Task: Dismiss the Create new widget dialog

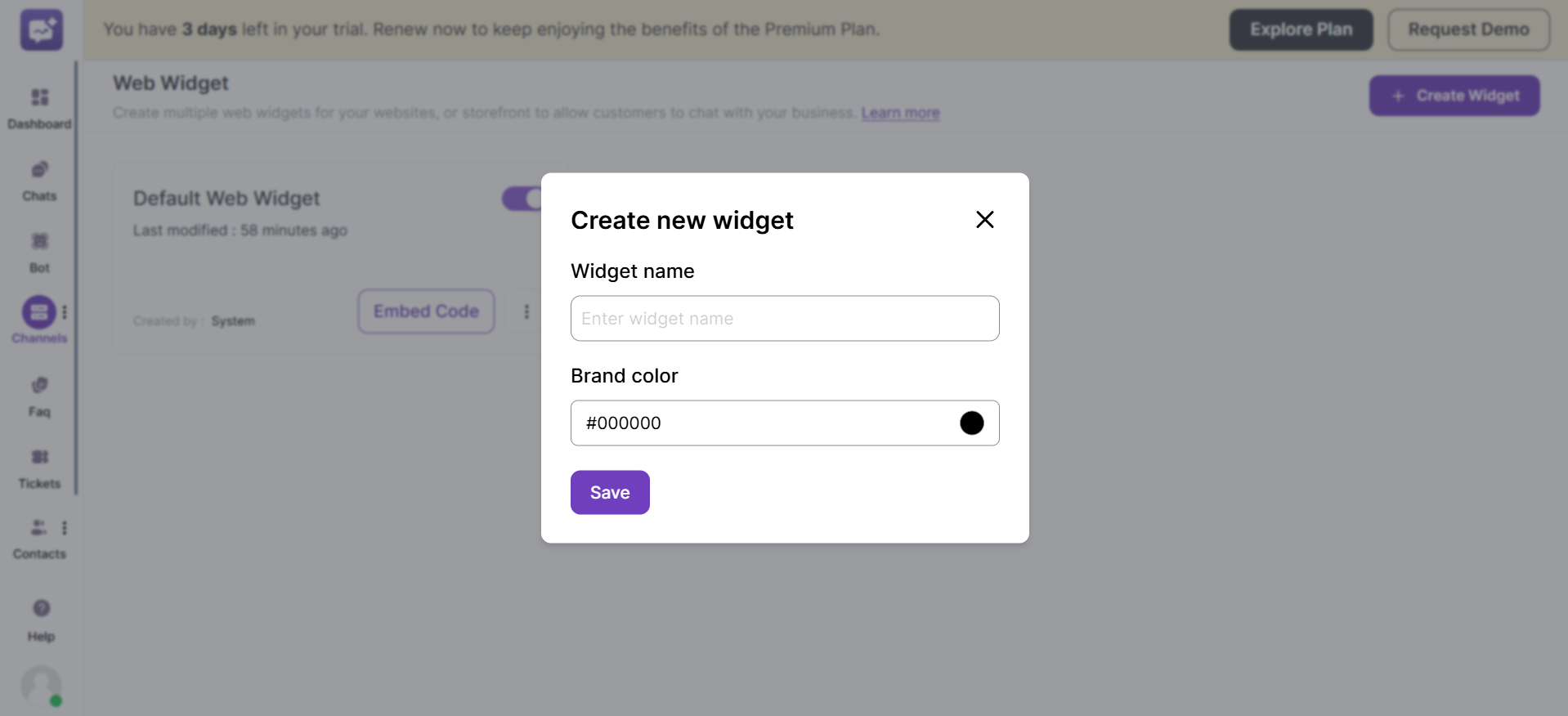Action: point(984,219)
